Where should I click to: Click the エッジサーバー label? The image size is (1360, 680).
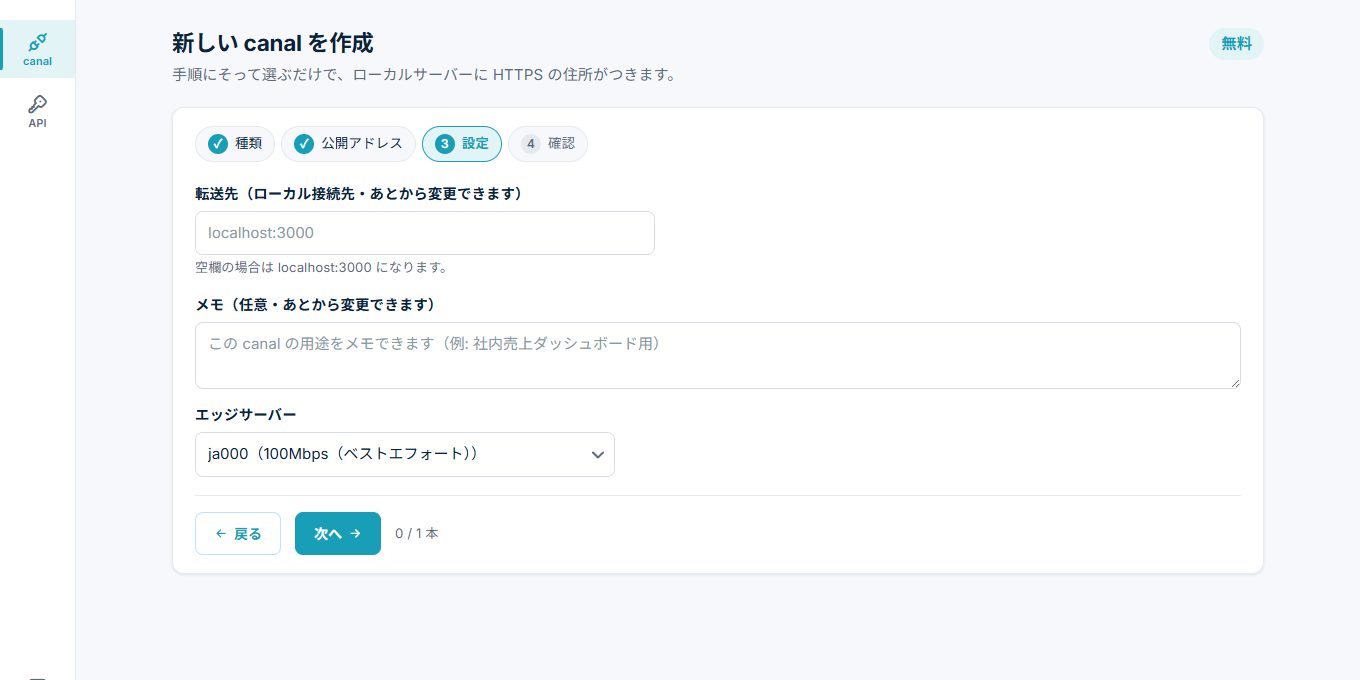point(246,414)
